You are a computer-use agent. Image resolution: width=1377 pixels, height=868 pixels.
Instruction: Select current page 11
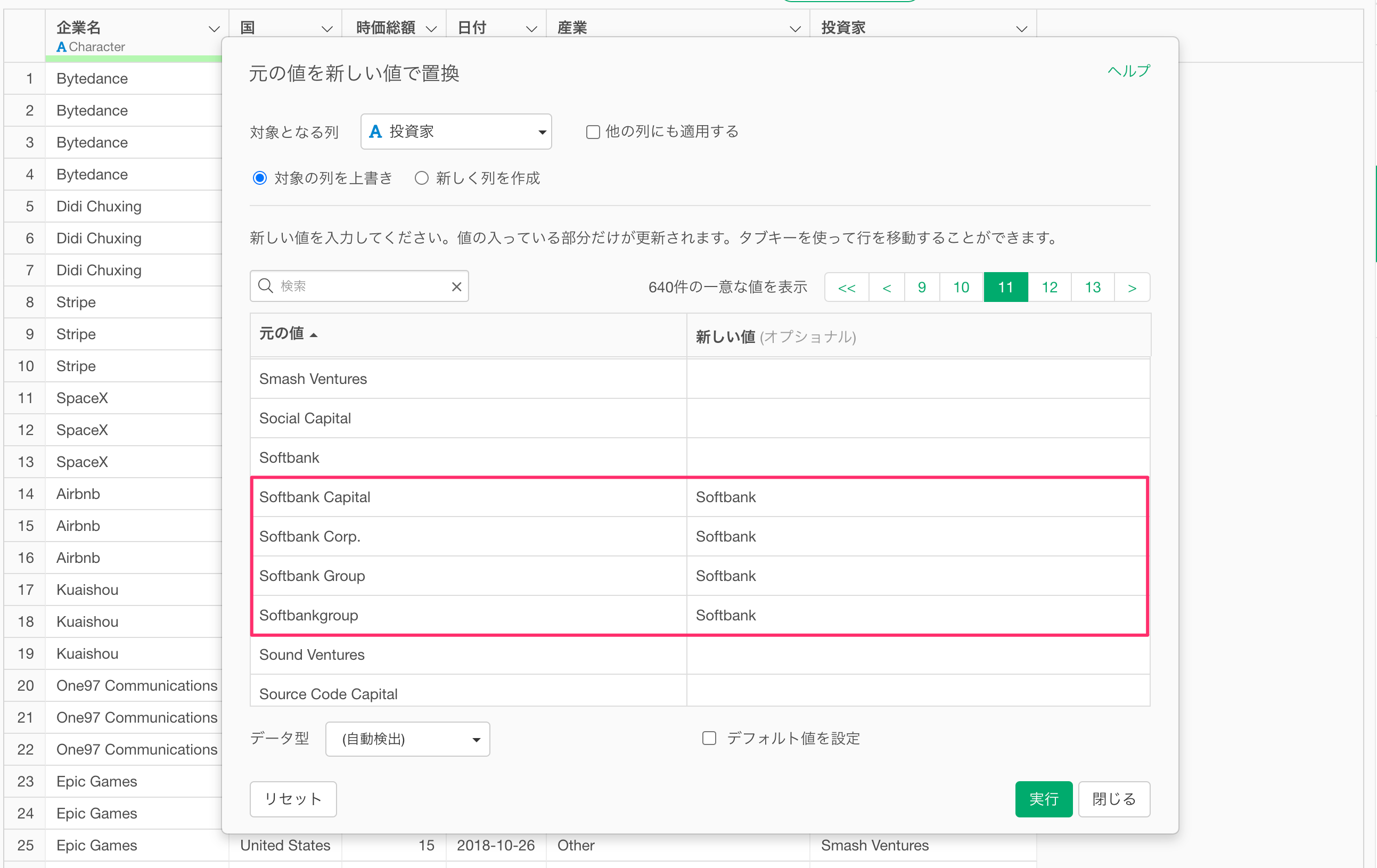point(1005,287)
